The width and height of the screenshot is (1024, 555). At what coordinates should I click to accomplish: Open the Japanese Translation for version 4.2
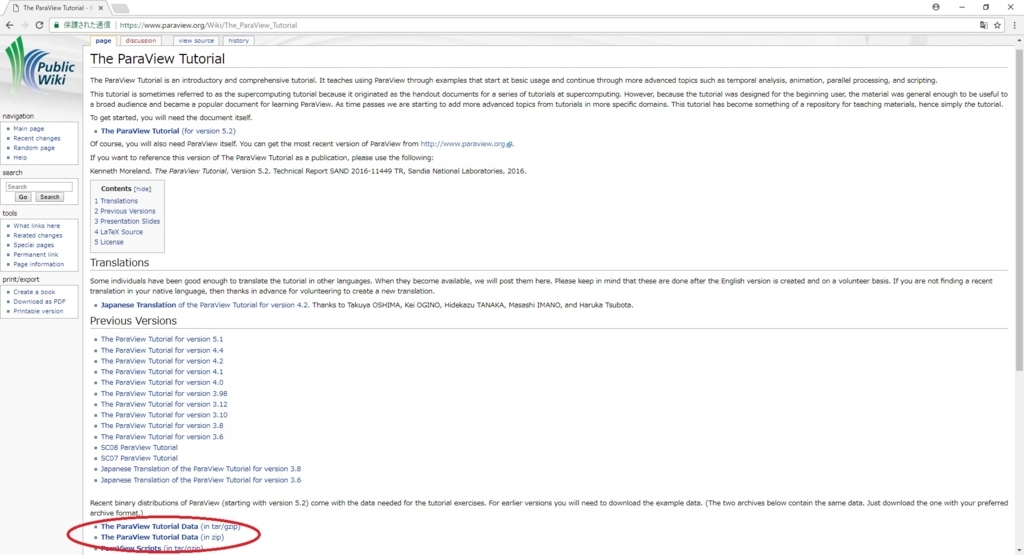click(x=204, y=305)
